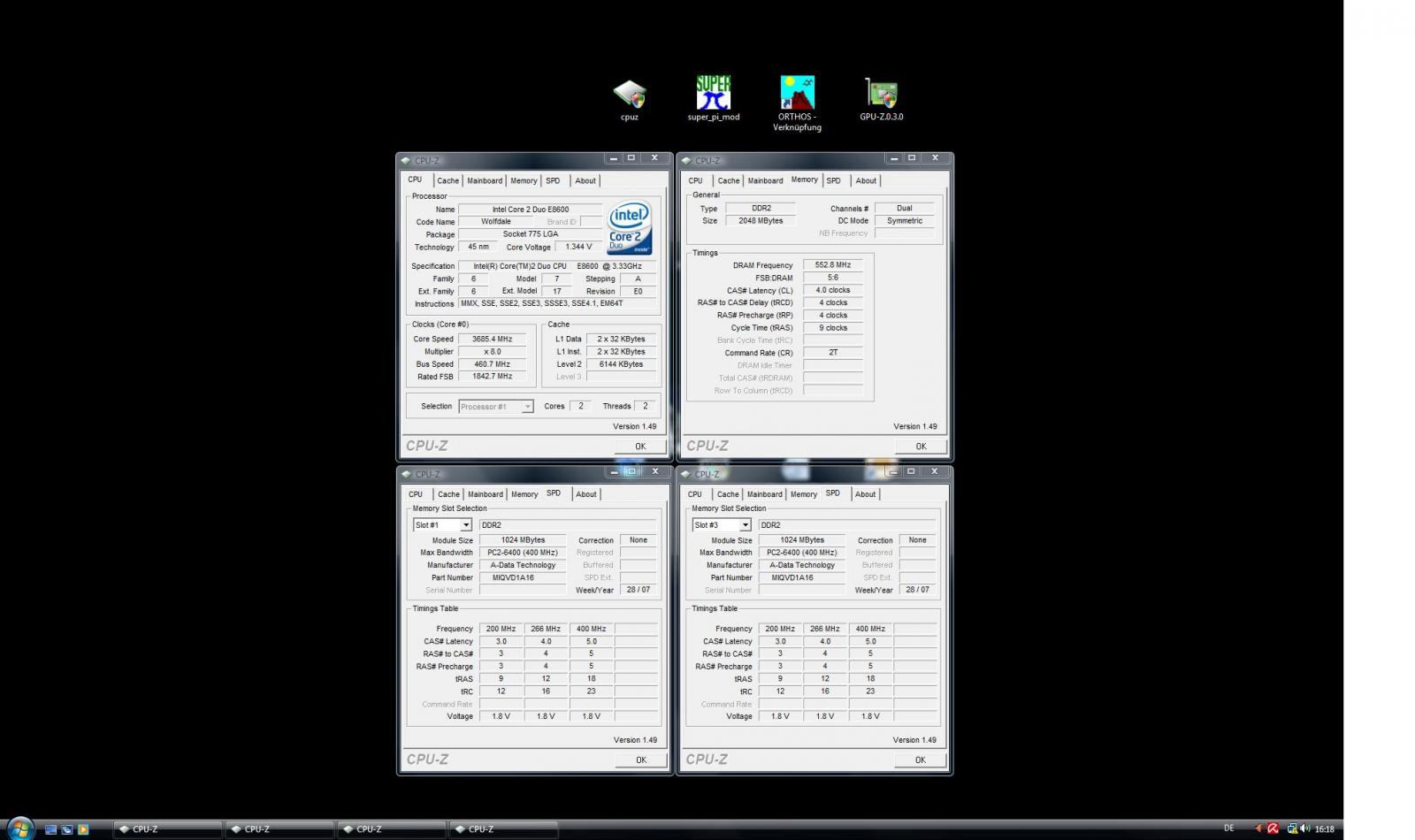Screen dimensions: 1415x840
Task: Open the GPU-Z.0.3.0 desktop icon
Action: 881,99
